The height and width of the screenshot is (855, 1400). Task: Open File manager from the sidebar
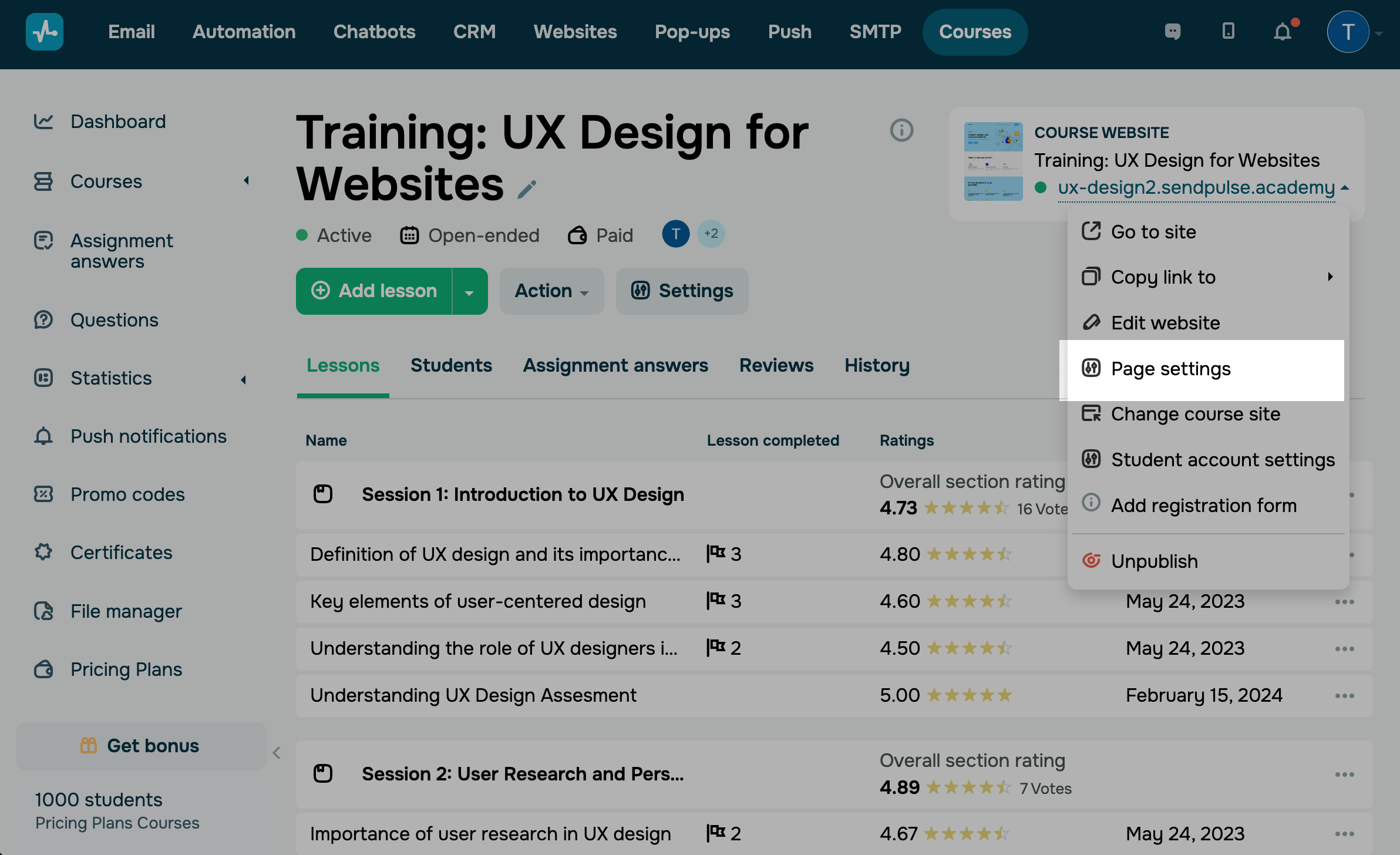point(126,611)
